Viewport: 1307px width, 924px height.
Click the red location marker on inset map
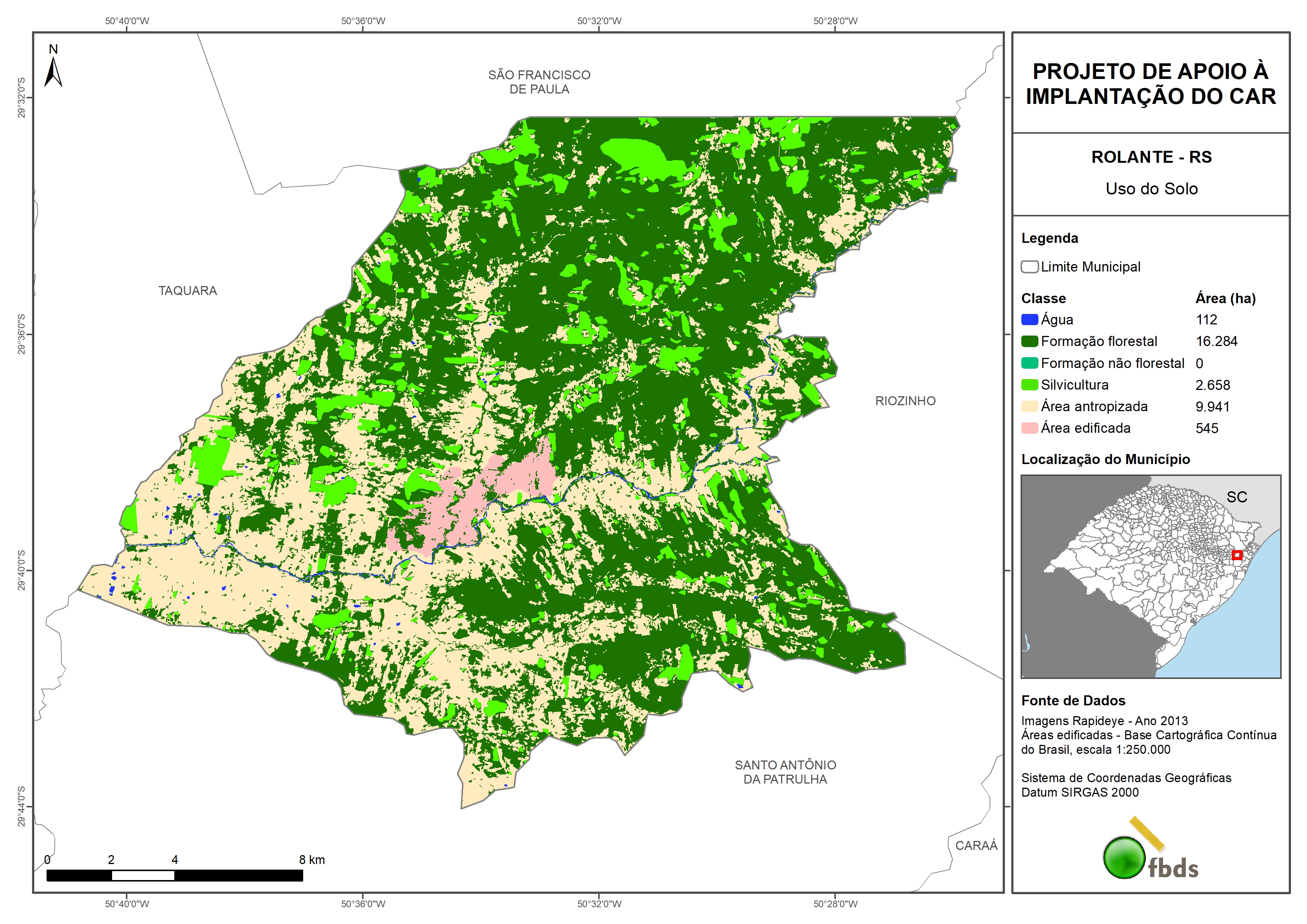(1237, 555)
